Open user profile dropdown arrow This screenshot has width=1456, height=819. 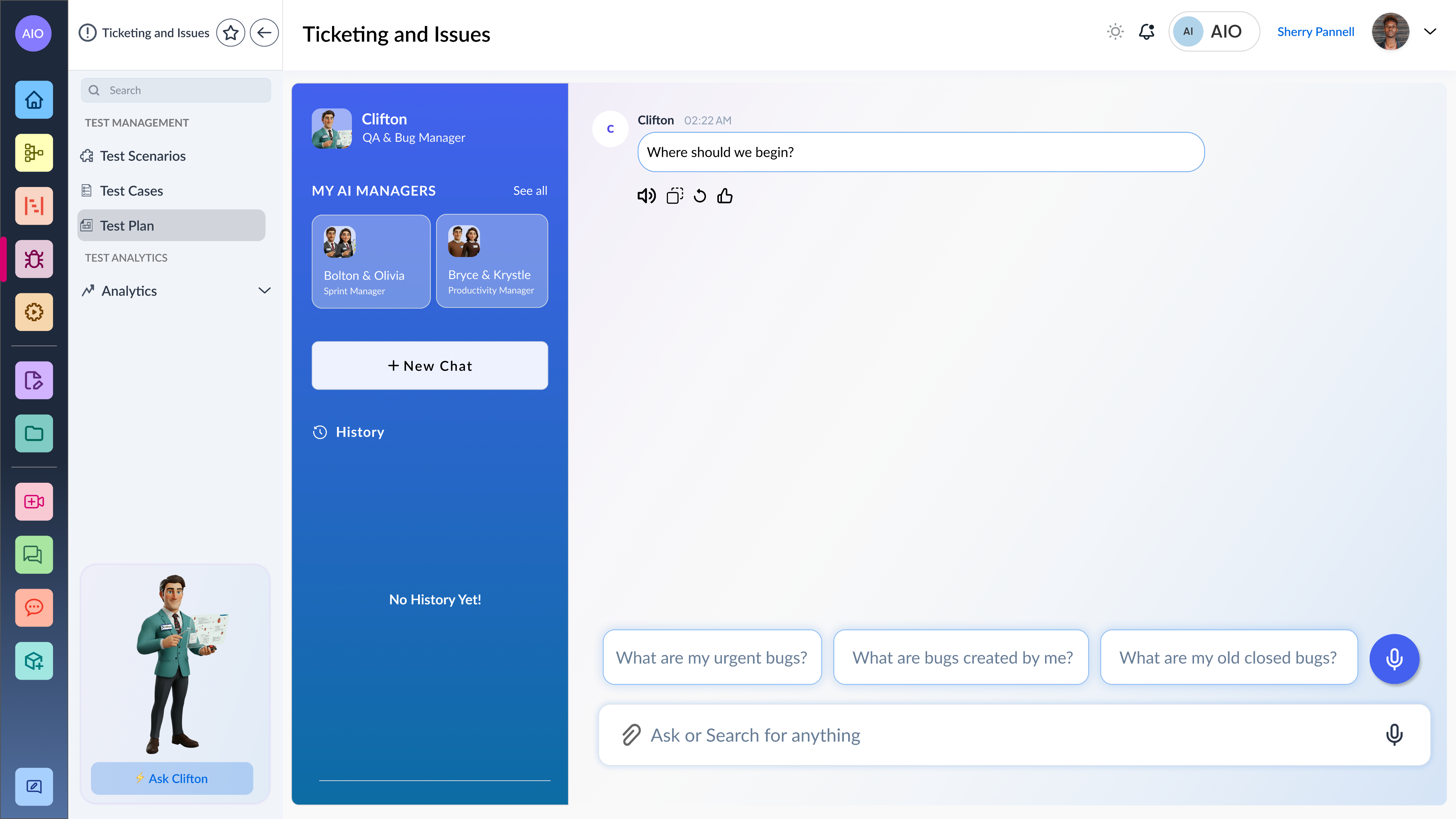tap(1429, 32)
